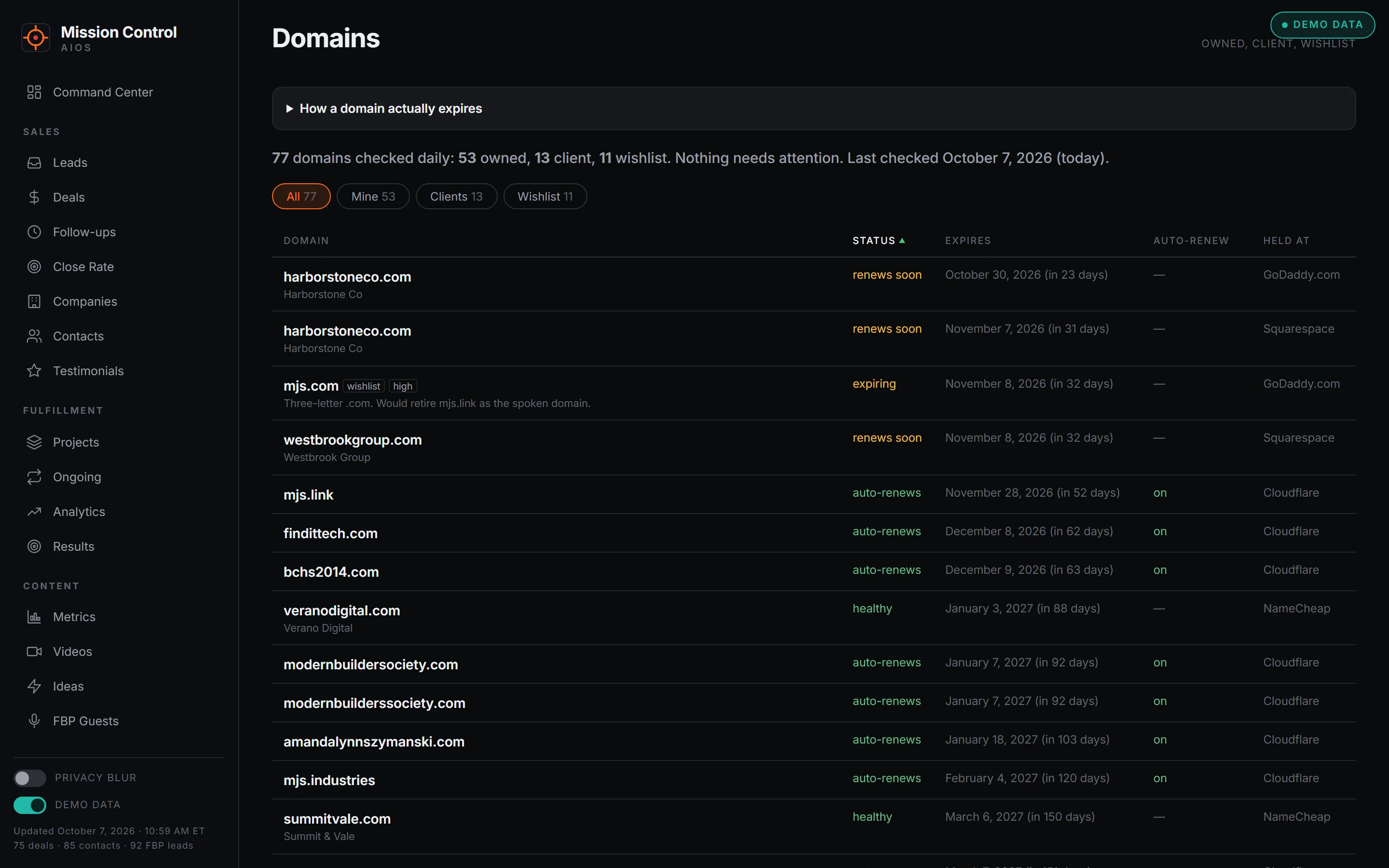Click the FBP Guests microphone icon

click(x=34, y=721)
